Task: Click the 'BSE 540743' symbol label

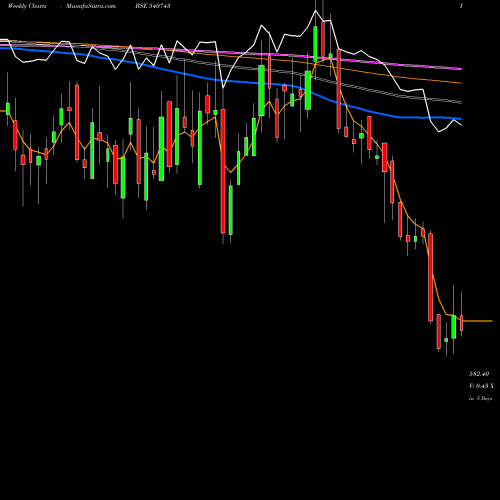Action: pos(154,6)
